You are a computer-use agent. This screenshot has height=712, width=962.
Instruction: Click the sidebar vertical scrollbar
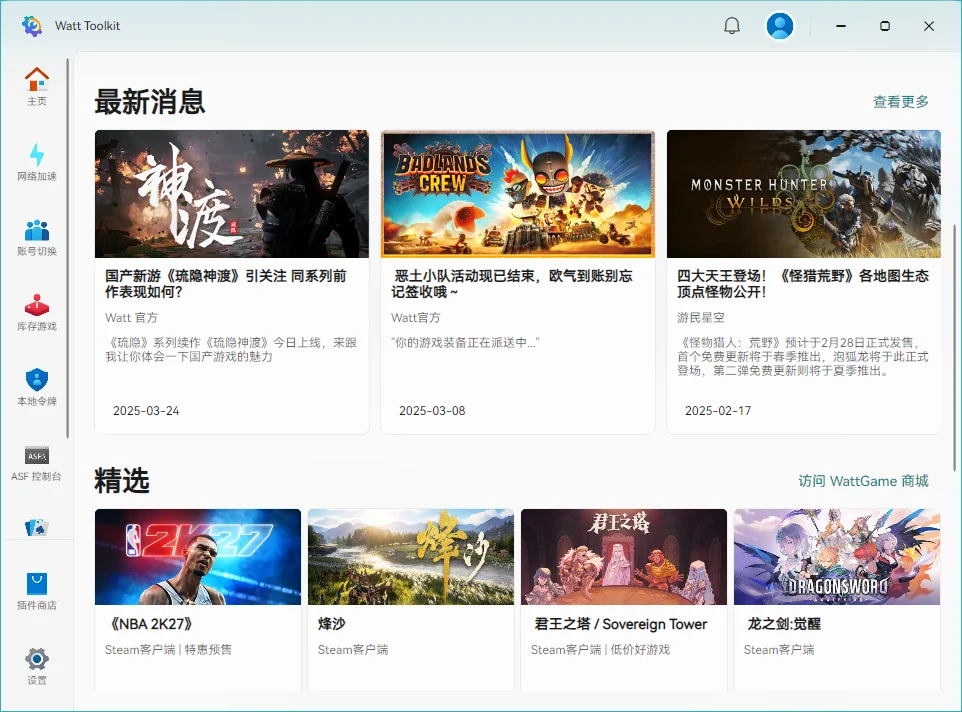click(x=67, y=248)
